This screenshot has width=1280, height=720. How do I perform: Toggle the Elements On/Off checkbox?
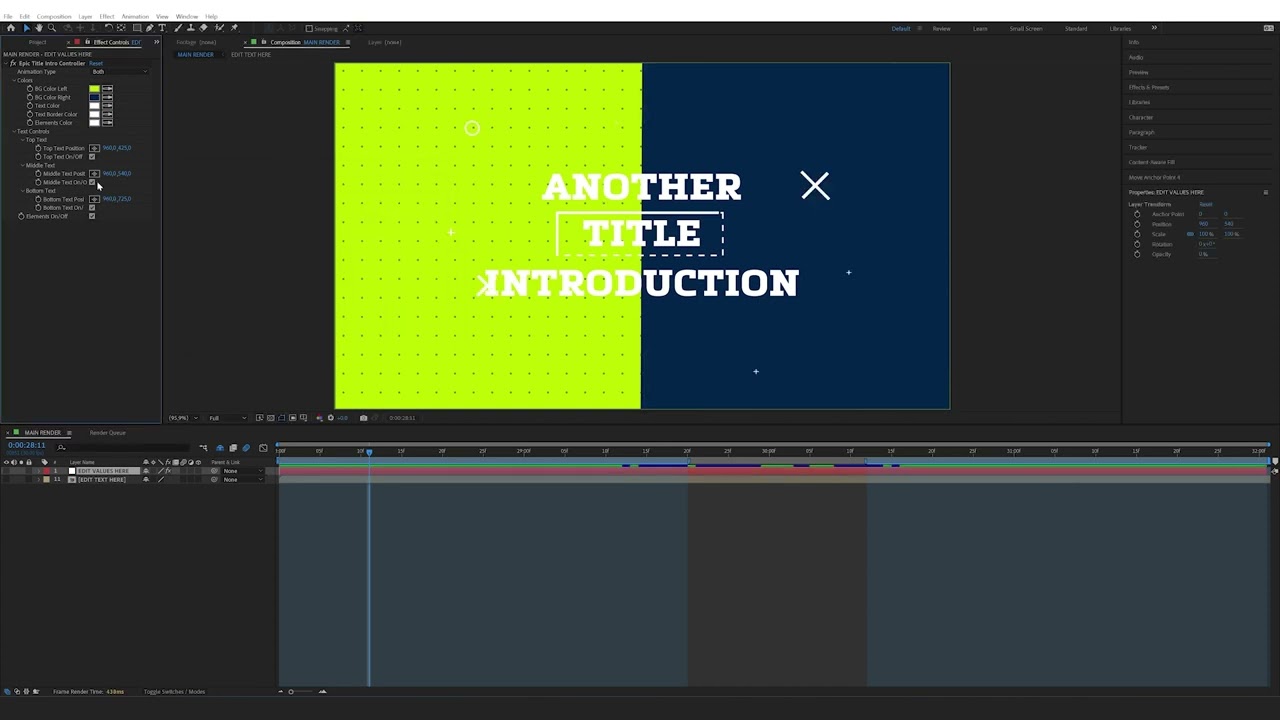click(x=92, y=216)
